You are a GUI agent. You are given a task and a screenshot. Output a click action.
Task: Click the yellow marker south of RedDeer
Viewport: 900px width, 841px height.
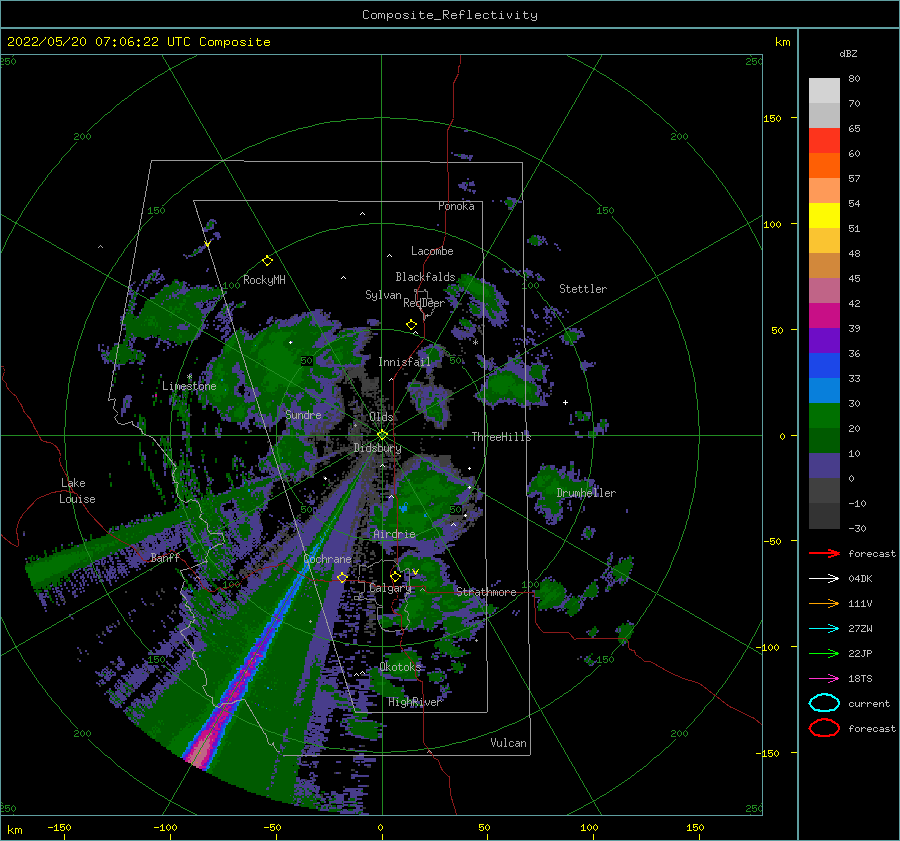click(x=411, y=325)
